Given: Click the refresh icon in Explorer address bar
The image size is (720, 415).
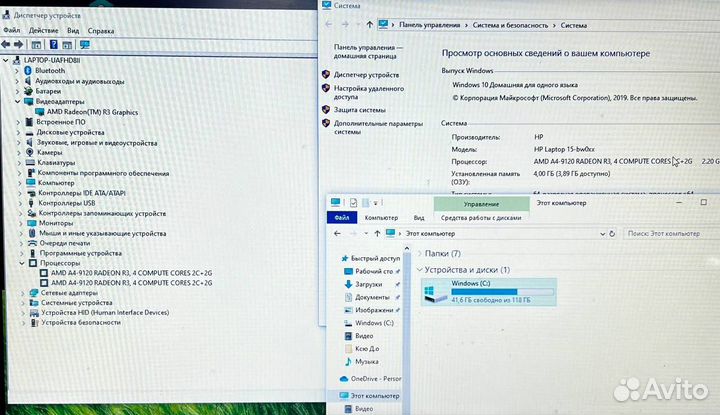Looking at the screenshot, I should click(x=612, y=234).
